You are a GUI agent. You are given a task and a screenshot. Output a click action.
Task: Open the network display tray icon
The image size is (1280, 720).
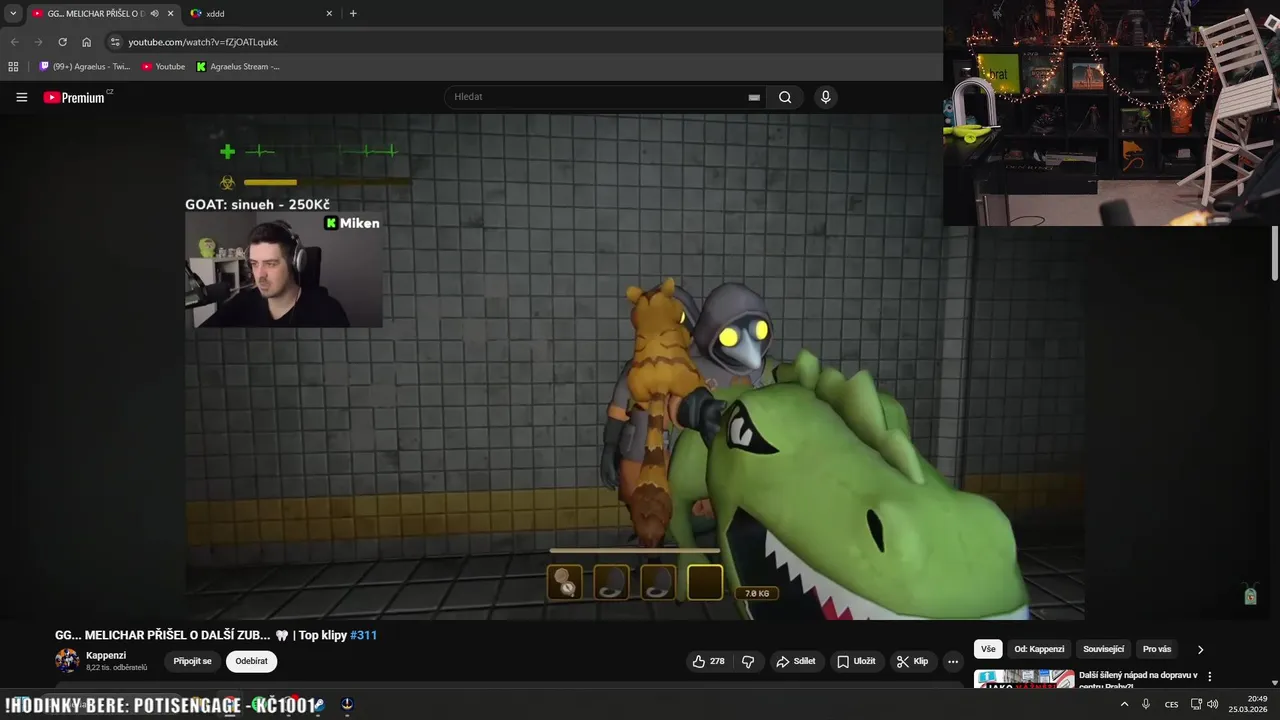[x=1196, y=704]
